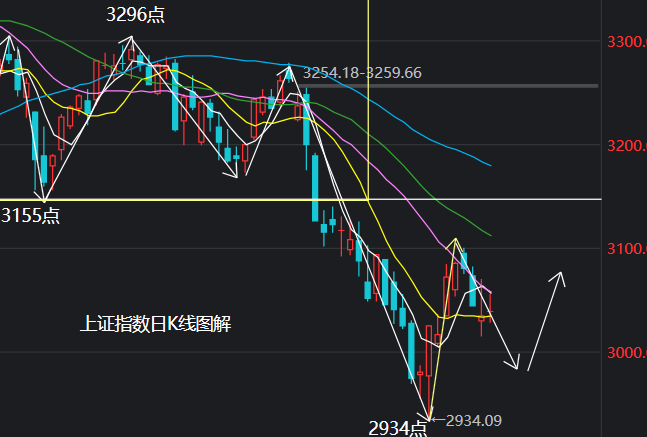Click the 3300 price axis label
647x437 pixels.
627,42
